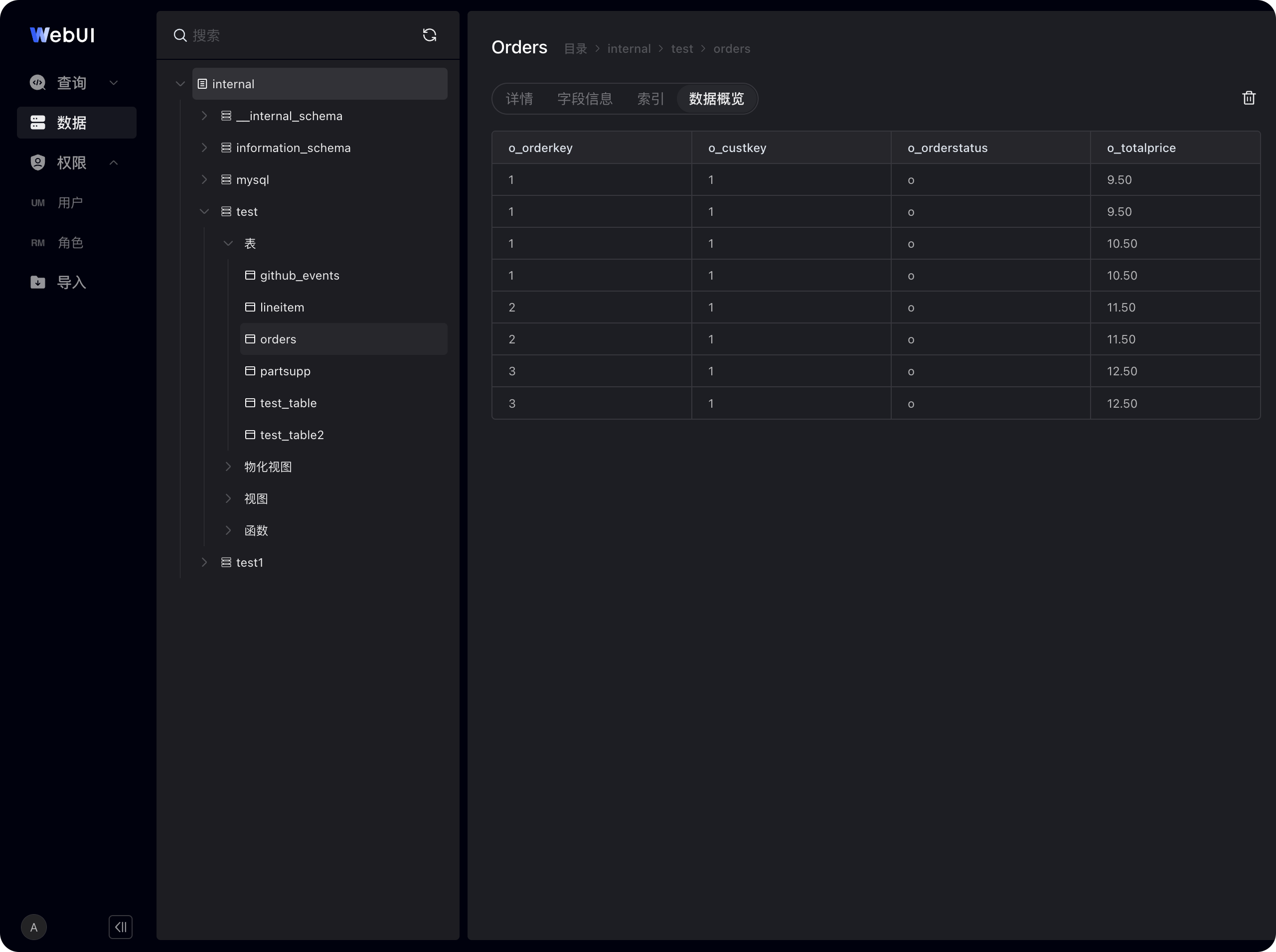Click the data icon beside 数据
The height and width of the screenshot is (952, 1276).
coord(37,122)
